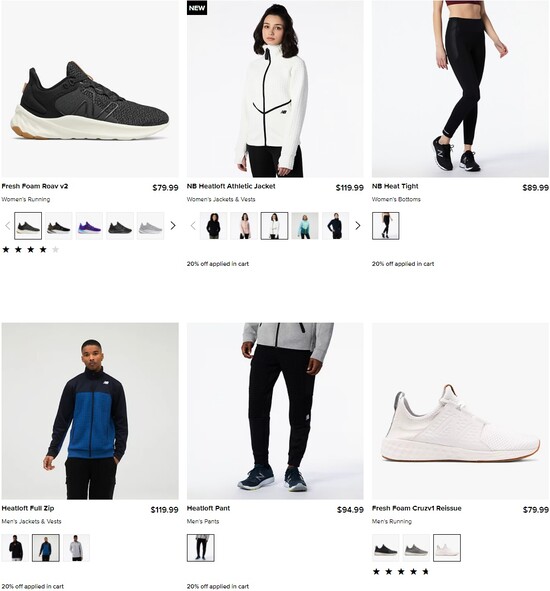
Task: Select black Fresh Foam Cruzv1 Reissue swatch
Action: tap(386, 548)
